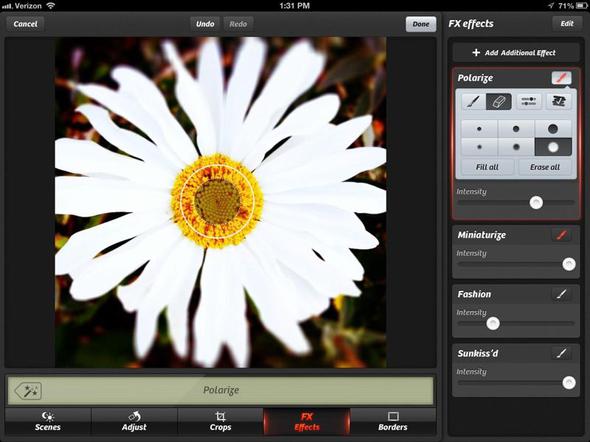Viewport: 590px width, 442px height.
Task: Switch to the Borders tab
Action: click(393, 421)
